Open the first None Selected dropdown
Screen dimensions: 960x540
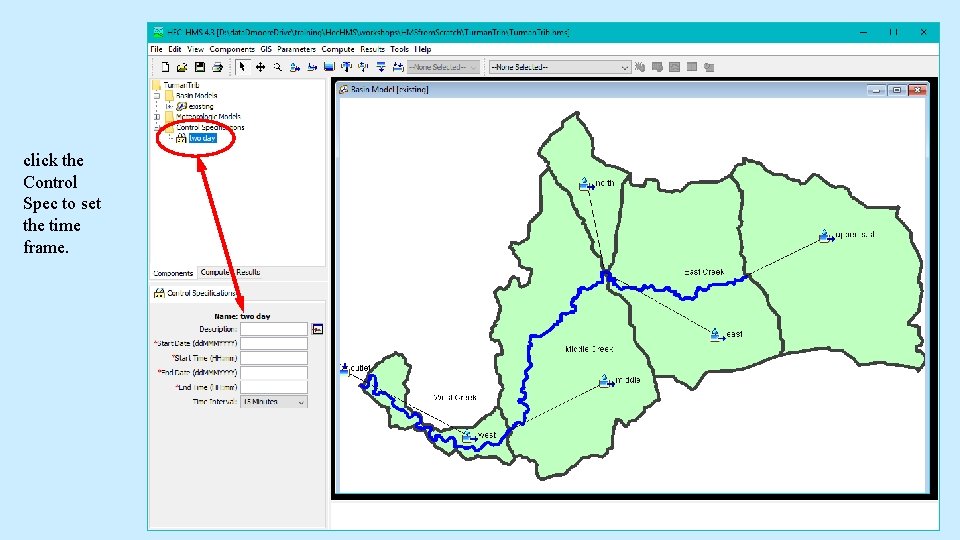point(443,67)
